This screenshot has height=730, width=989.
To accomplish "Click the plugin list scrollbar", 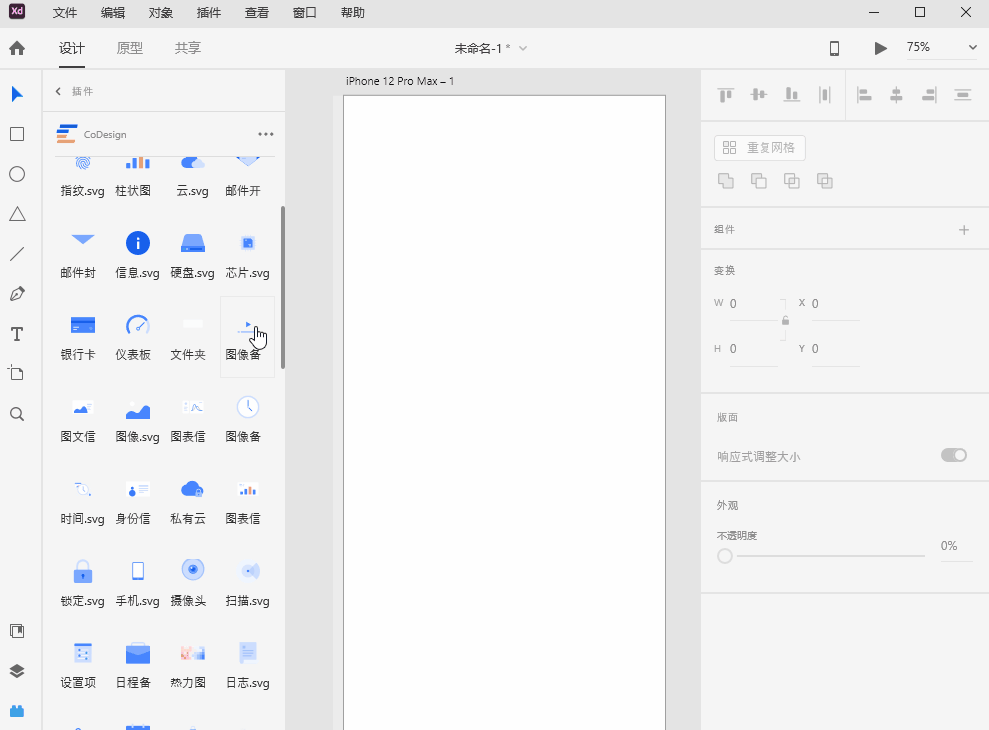I will 283,287.
